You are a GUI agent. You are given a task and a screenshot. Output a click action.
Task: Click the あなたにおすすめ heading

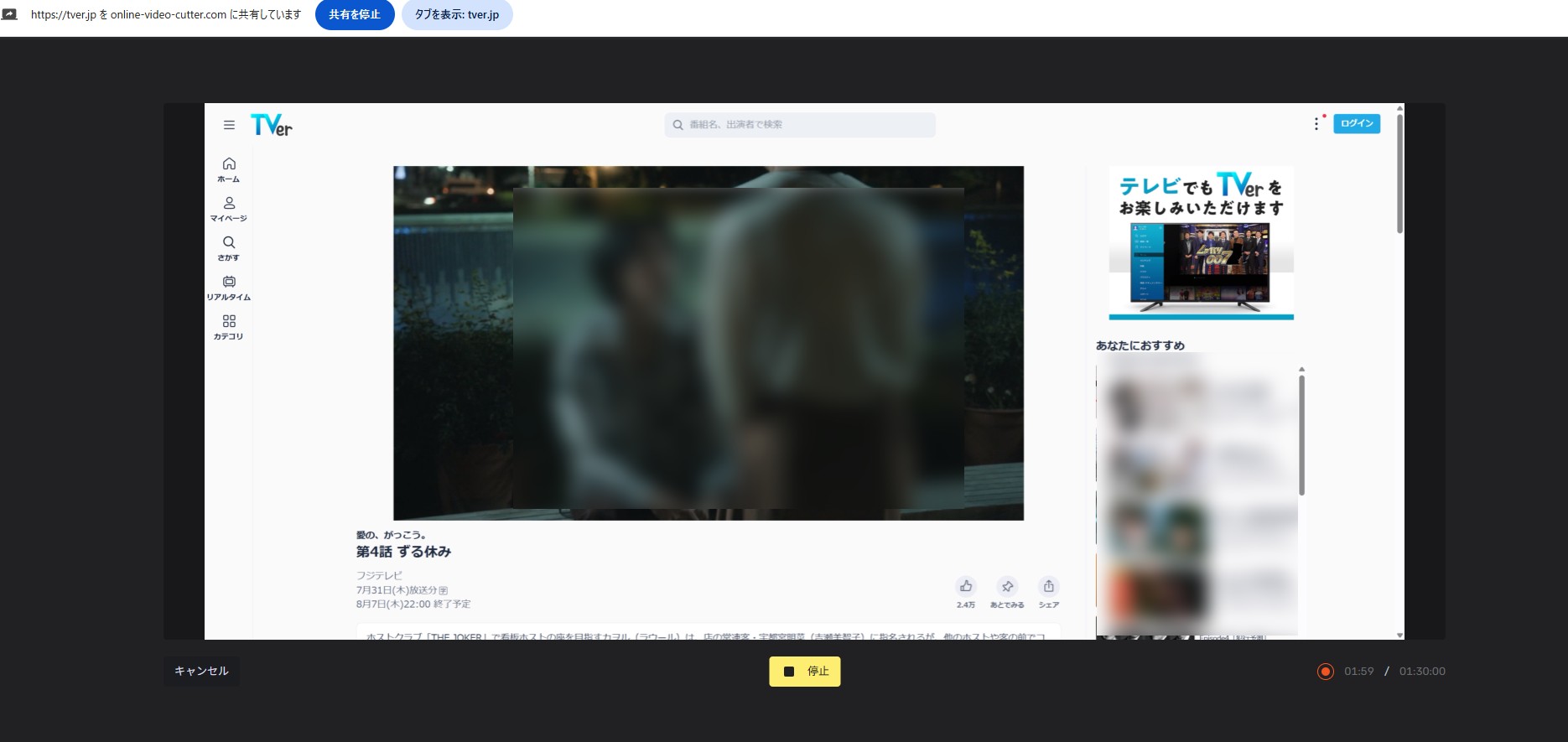coord(1140,345)
